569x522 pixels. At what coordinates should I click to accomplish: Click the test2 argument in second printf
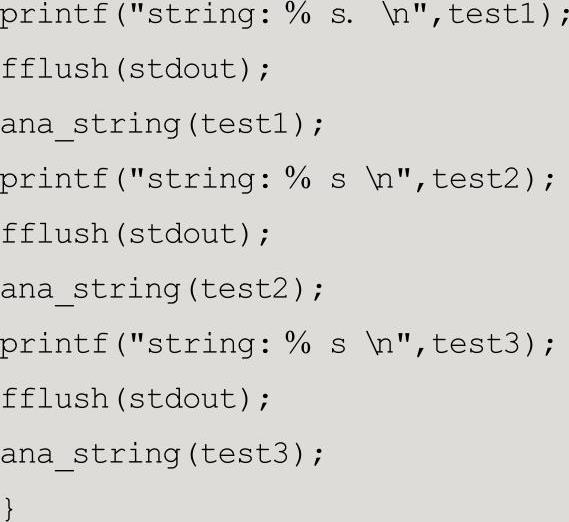coord(476,179)
